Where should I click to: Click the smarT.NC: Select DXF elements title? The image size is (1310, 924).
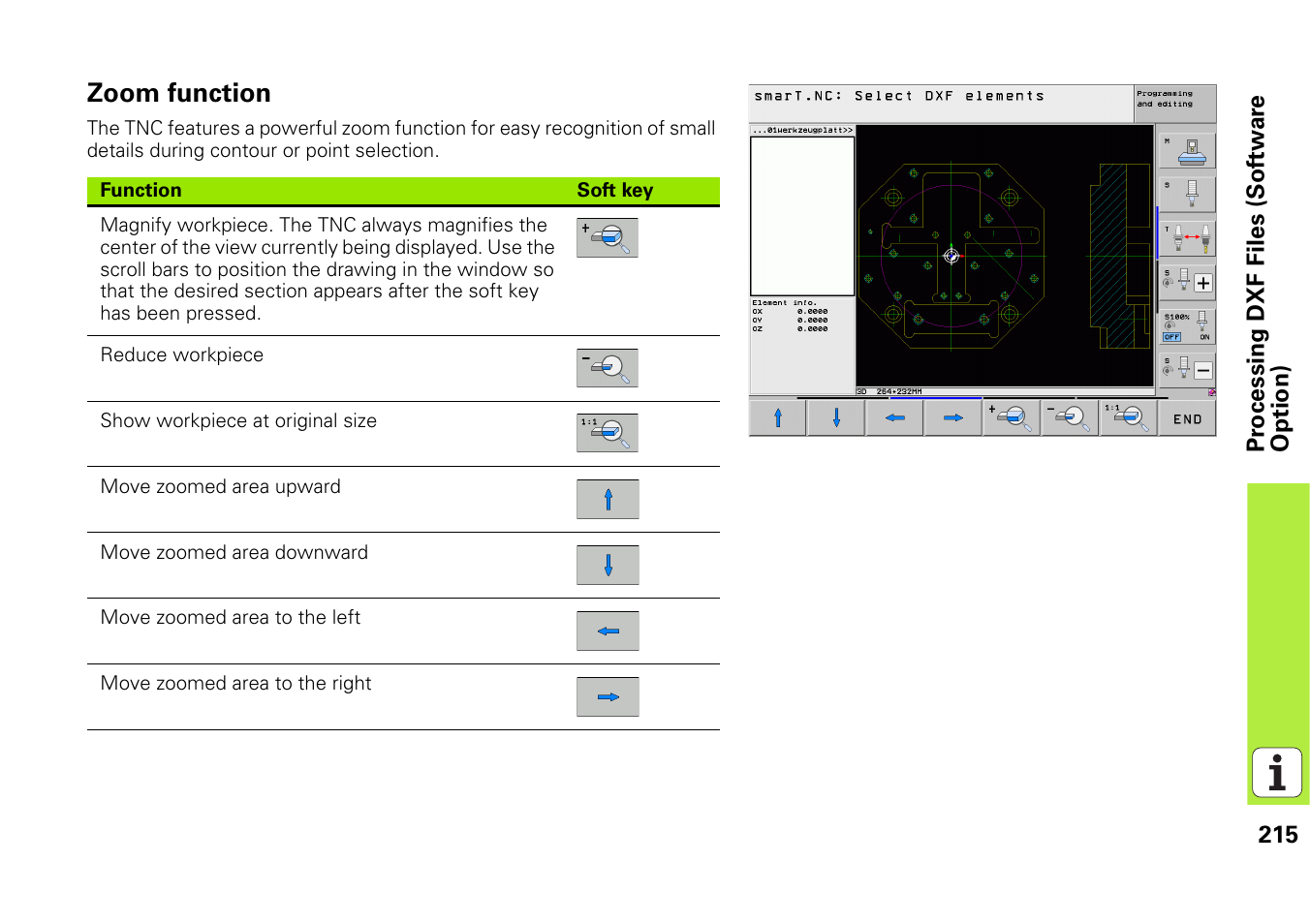pyautogui.click(x=899, y=96)
